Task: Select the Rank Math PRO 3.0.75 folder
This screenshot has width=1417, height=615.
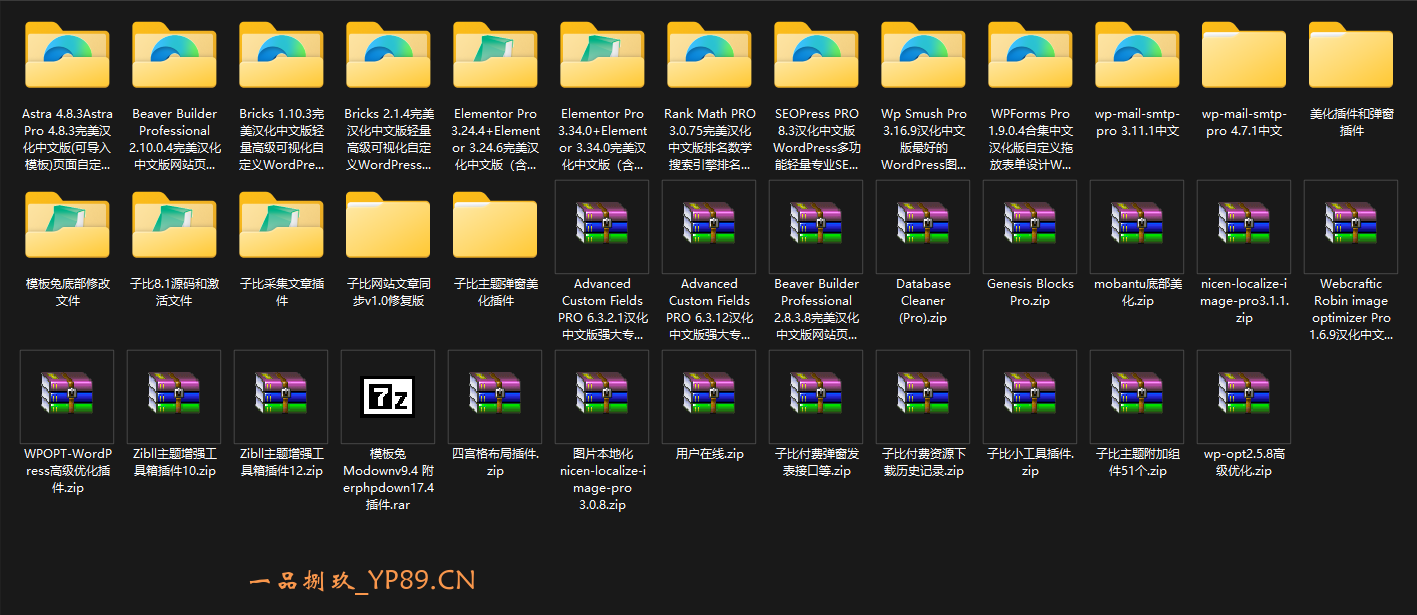Action: (709, 58)
